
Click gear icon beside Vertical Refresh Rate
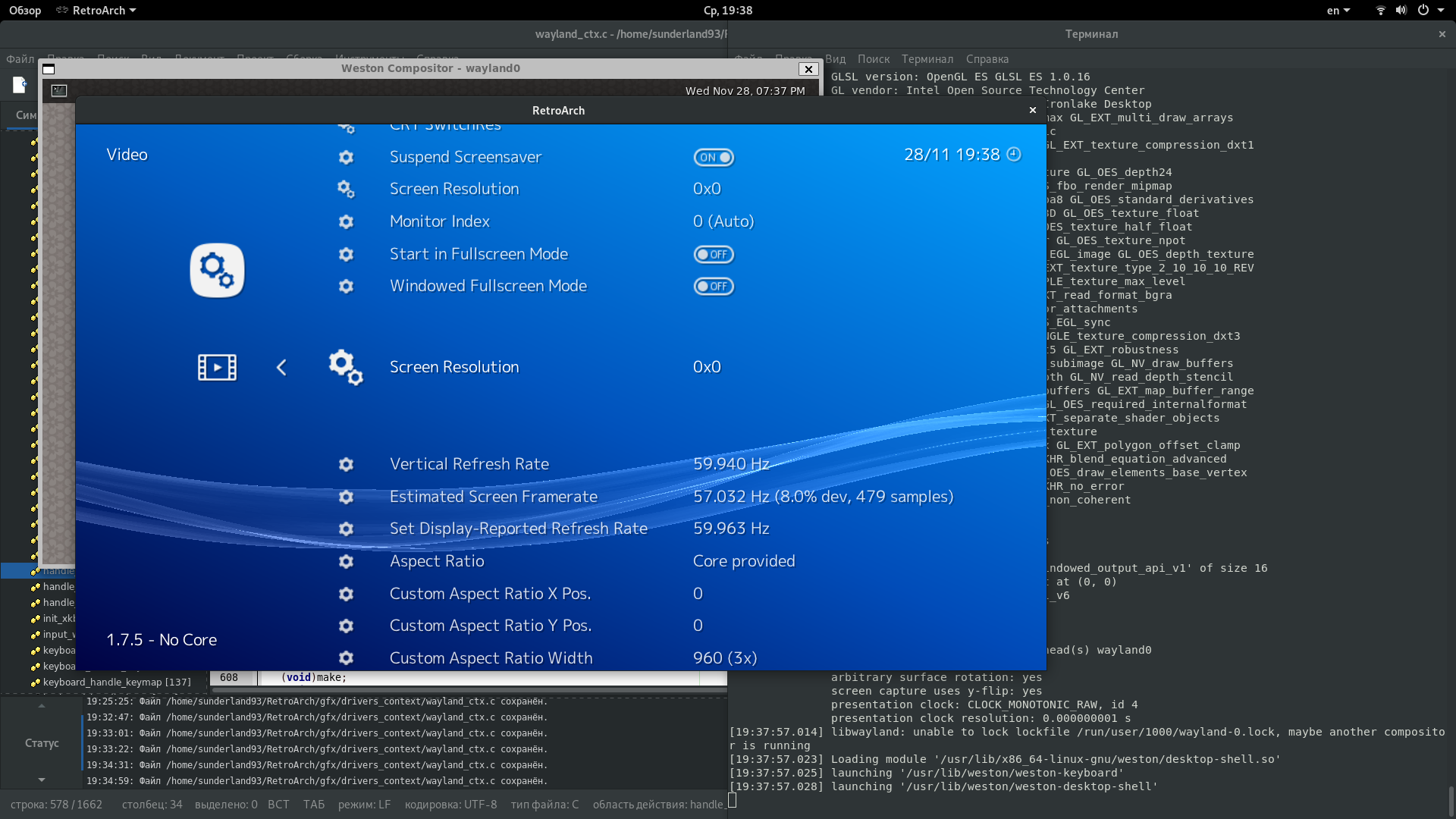pyautogui.click(x=346, y=464)
